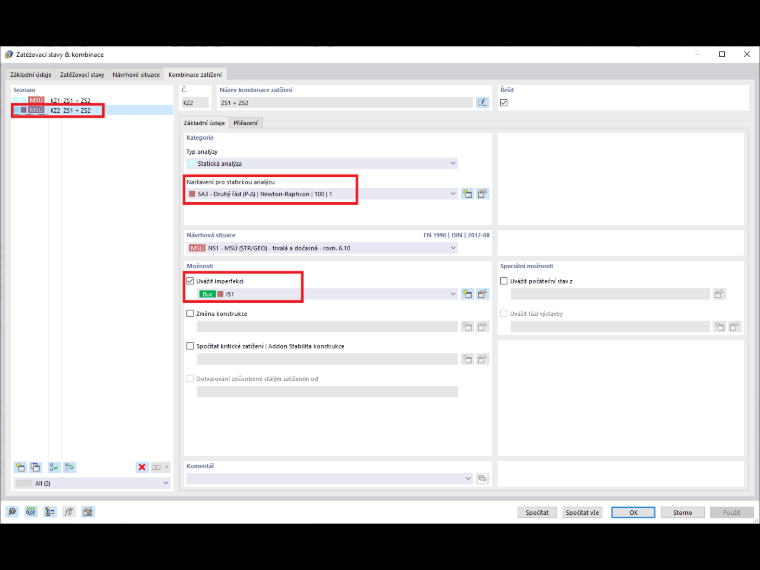Confirm with the OK button
The width and height of the screenshot is (760, 570).
[633, 512]
